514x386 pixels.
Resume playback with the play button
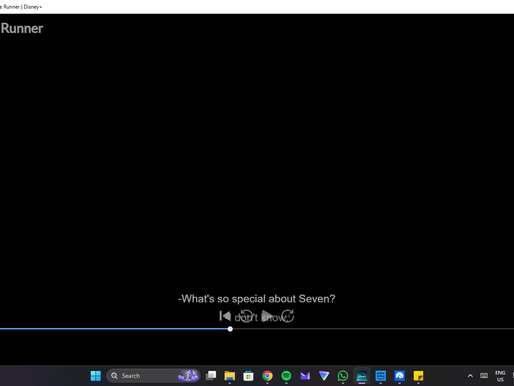(267, 316)
